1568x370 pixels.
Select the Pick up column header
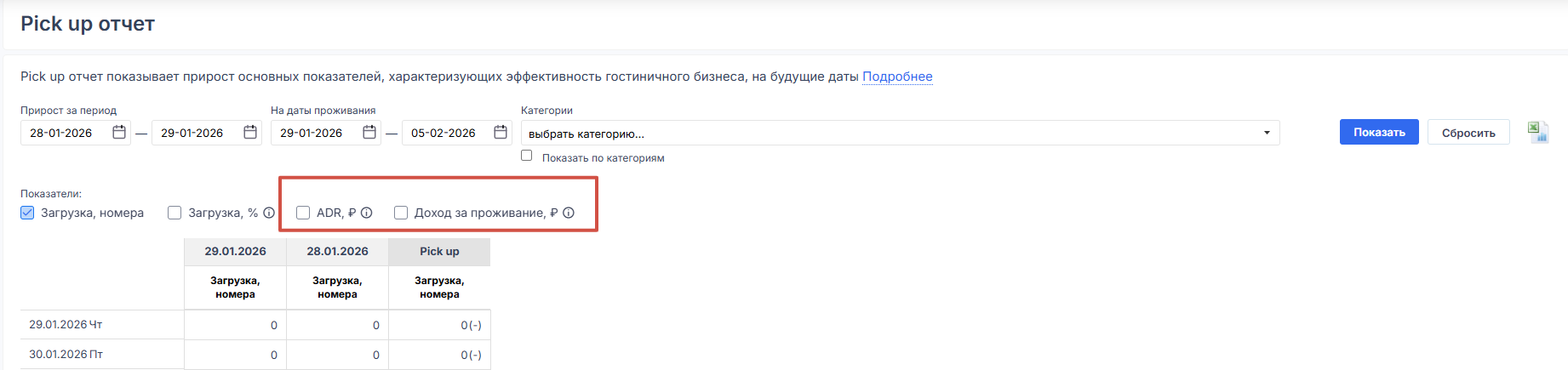click(439, 252)
